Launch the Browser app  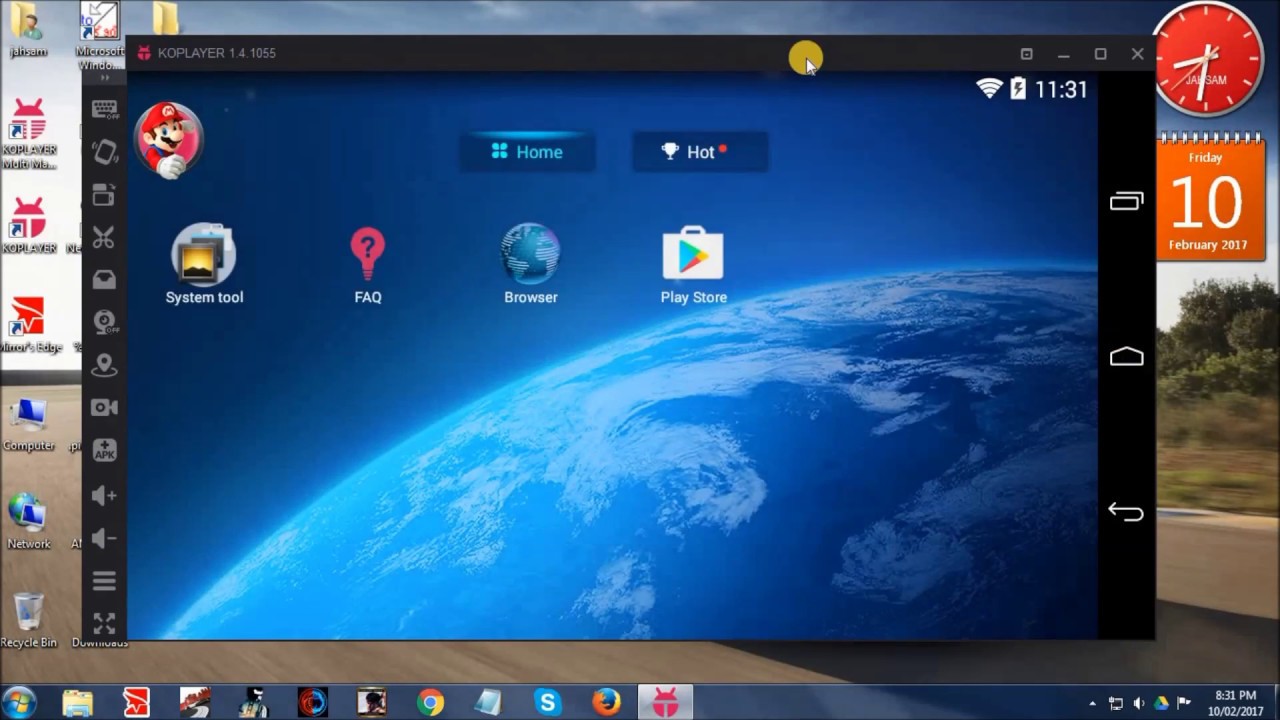coord(531,264)
